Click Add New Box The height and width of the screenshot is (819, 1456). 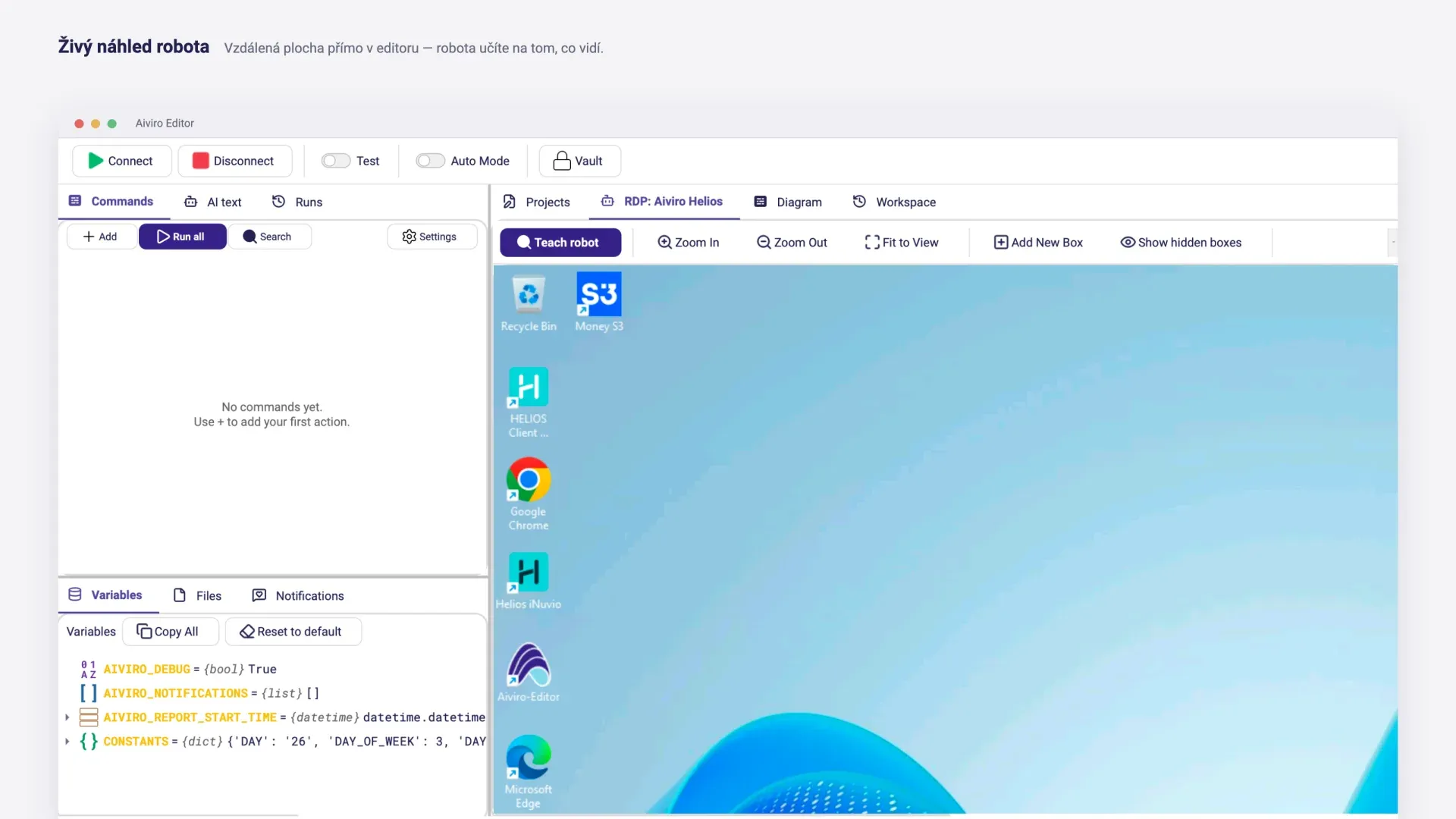pos(1038,243)
